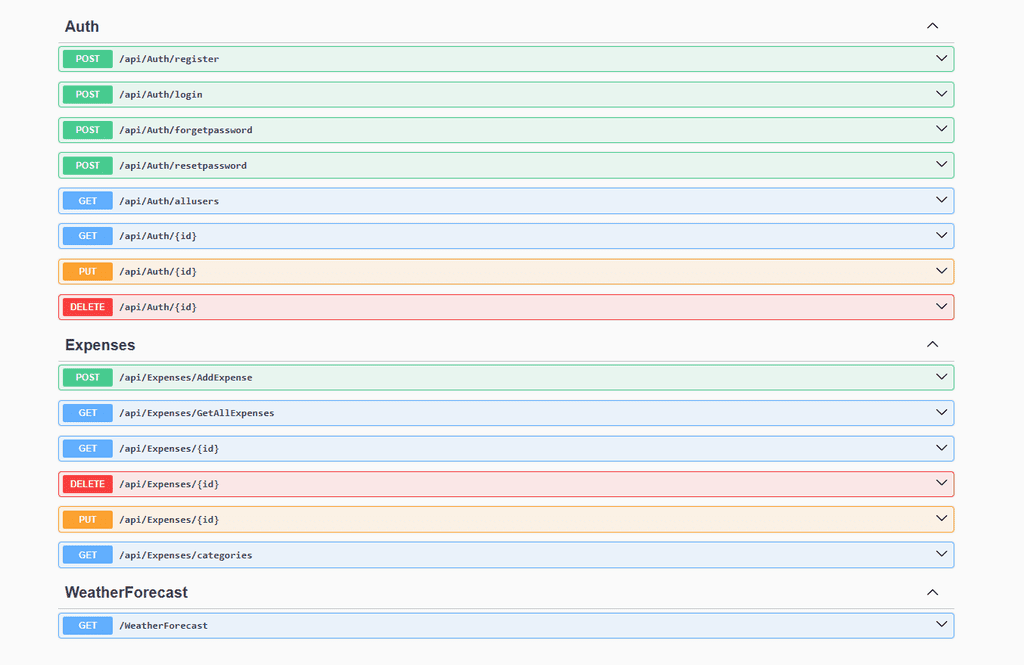
Task: Click the POST badge for /api/Auth/login
Action: point(88,95)
